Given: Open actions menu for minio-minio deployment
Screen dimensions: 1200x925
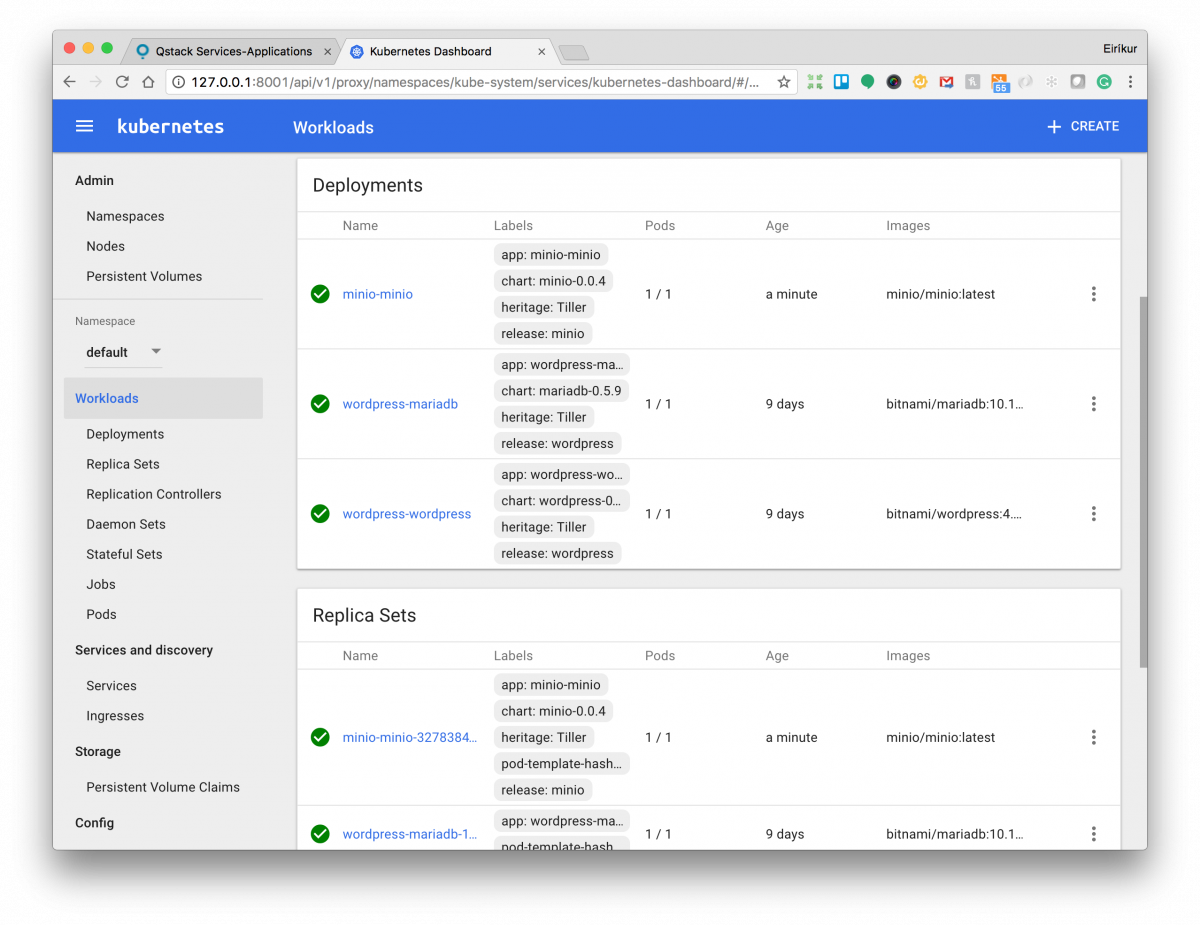Looking at the screenshot, I should tap(1093, 294).
